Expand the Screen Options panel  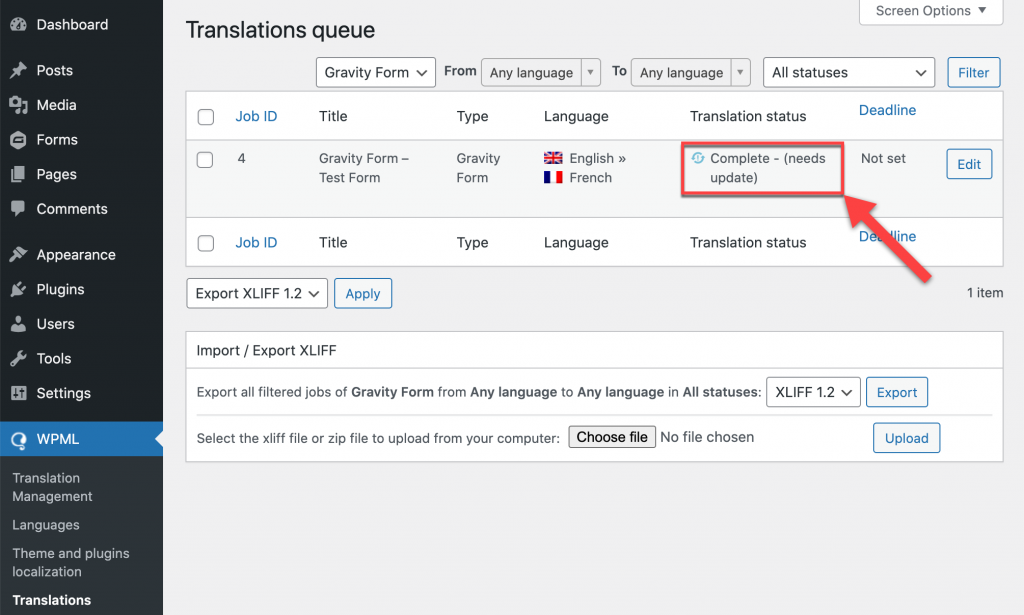click(x=931, y=11)
